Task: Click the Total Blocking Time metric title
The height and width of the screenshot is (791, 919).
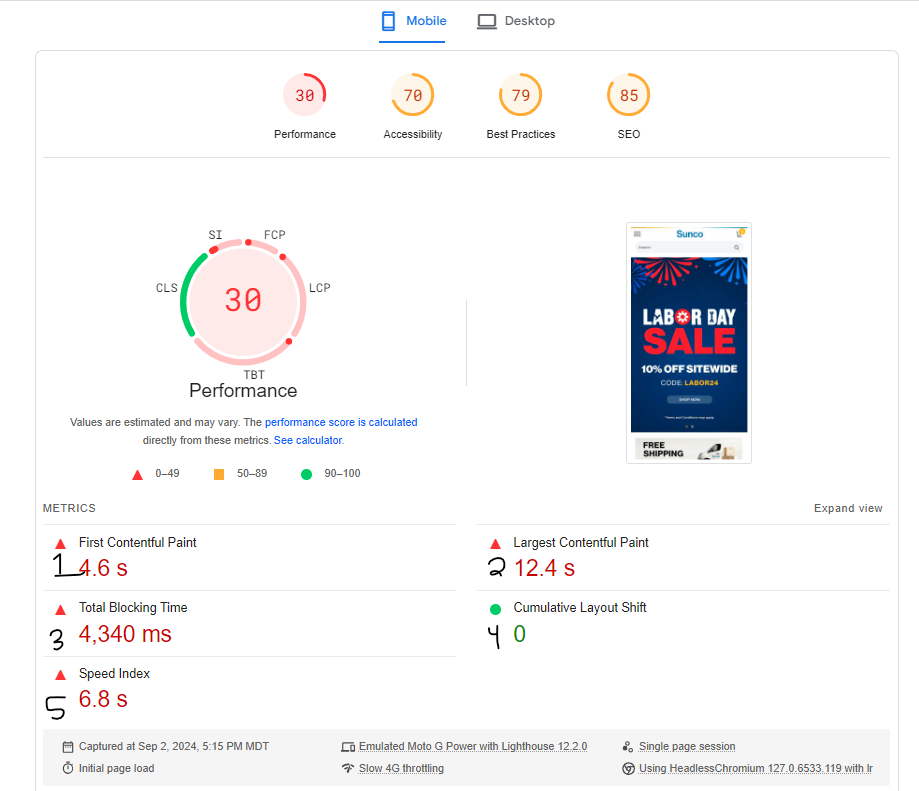Action: pos(133,608)
